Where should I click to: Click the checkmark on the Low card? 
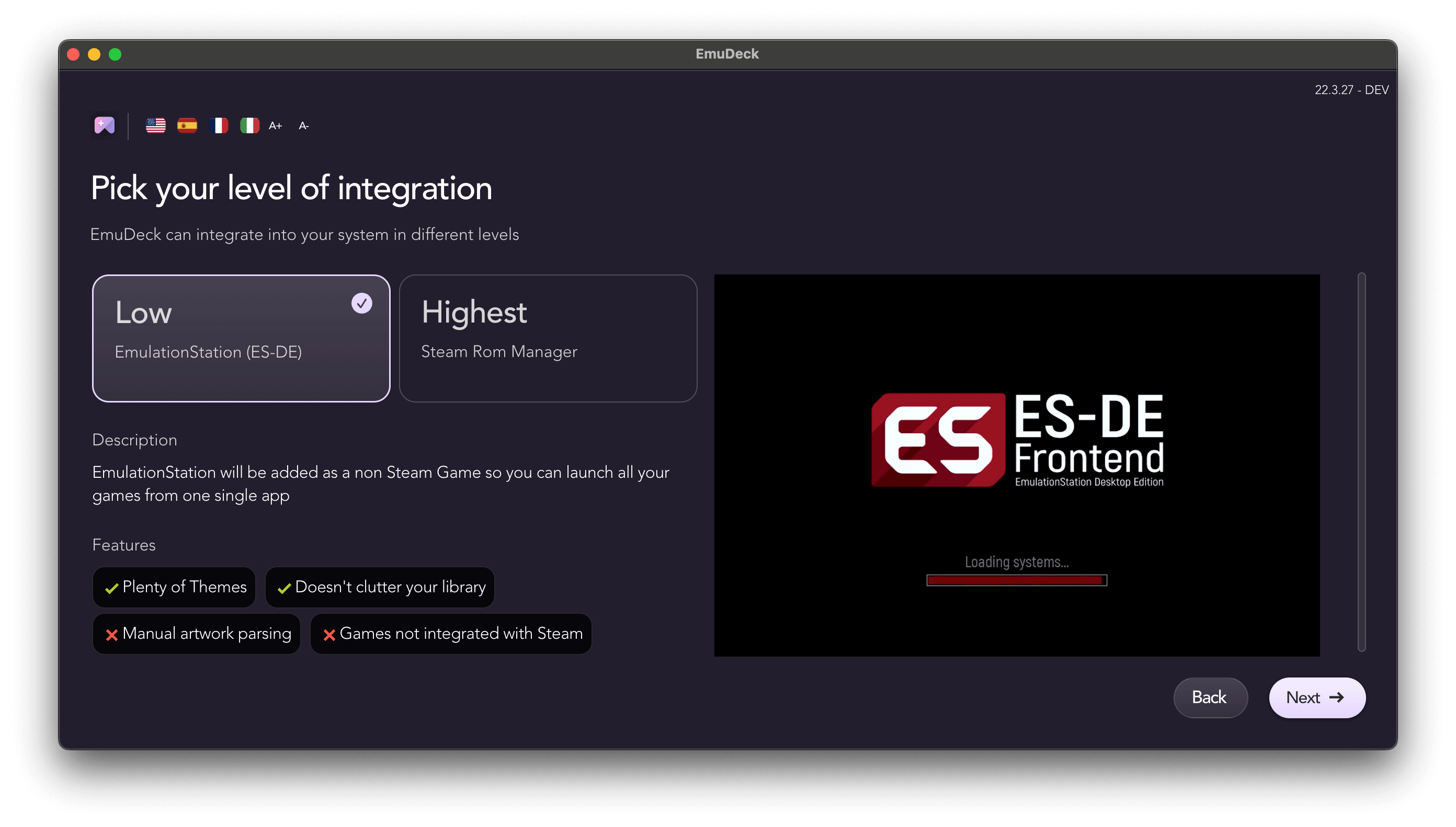[x=361, y=303]
